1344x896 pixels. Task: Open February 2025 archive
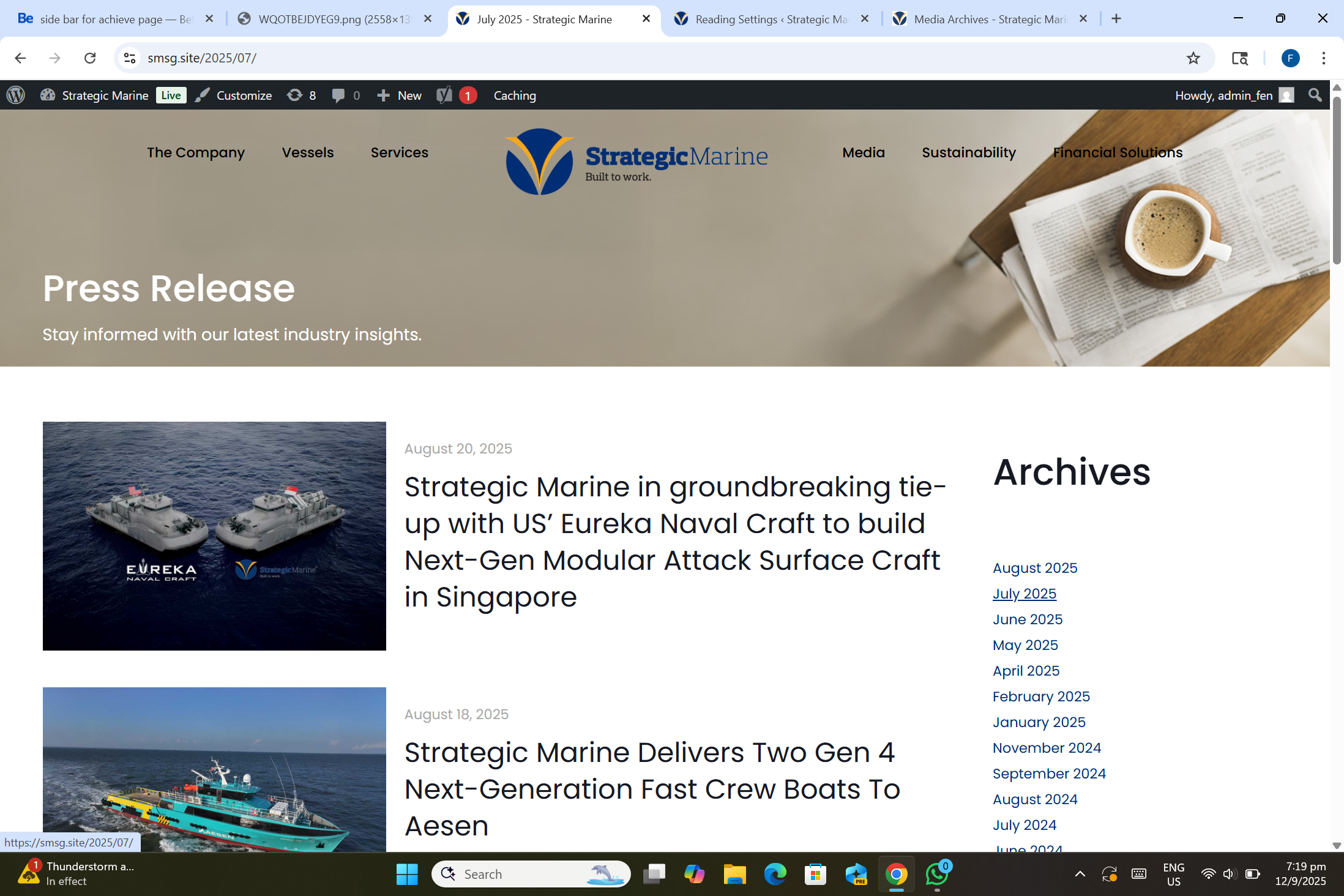[1041, 696]
